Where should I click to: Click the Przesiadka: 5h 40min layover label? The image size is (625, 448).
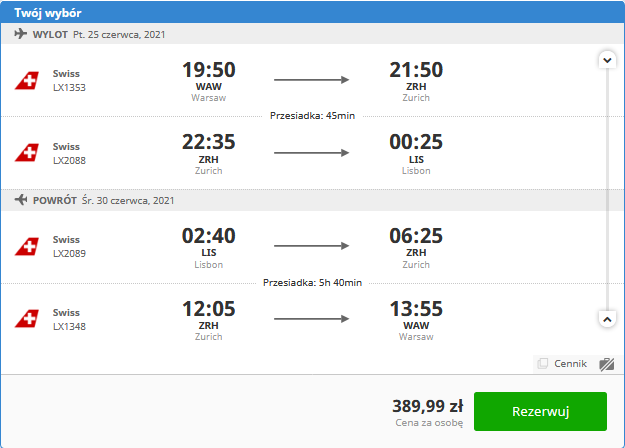click(312, 283)
